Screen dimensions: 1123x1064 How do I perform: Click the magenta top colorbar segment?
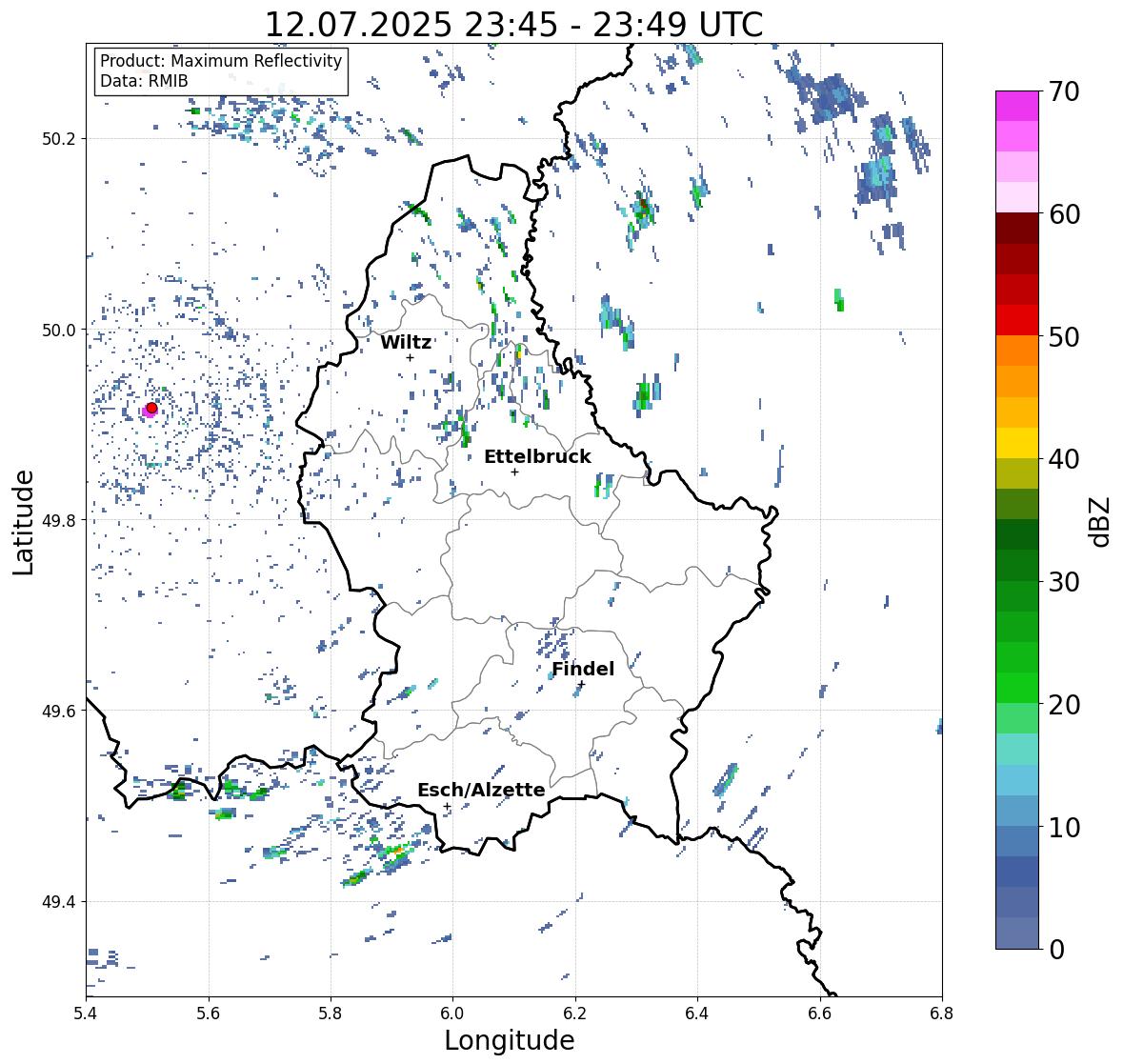point(1017,106)
